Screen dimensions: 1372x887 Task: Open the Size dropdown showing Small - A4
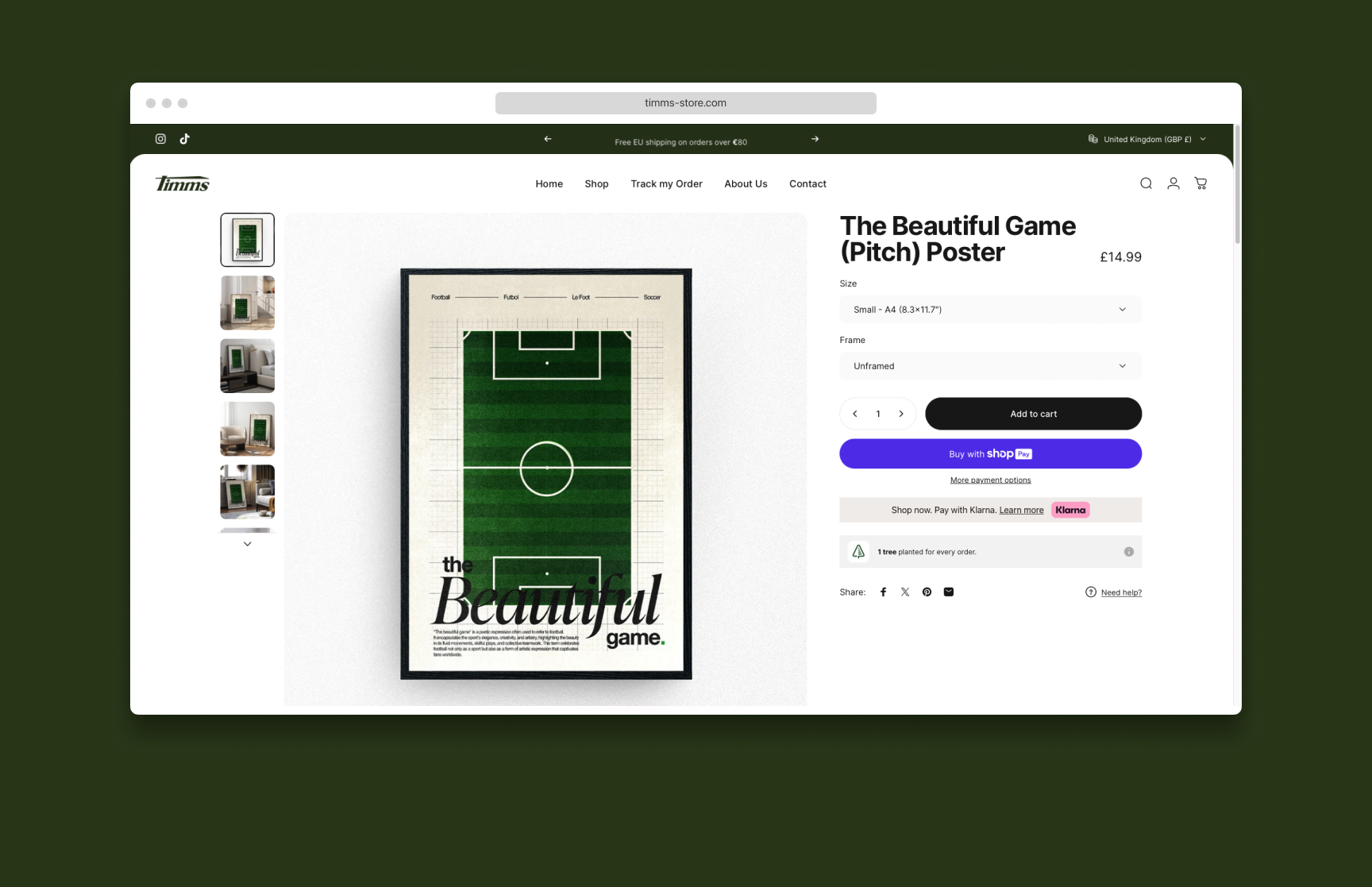coord(990,310)
